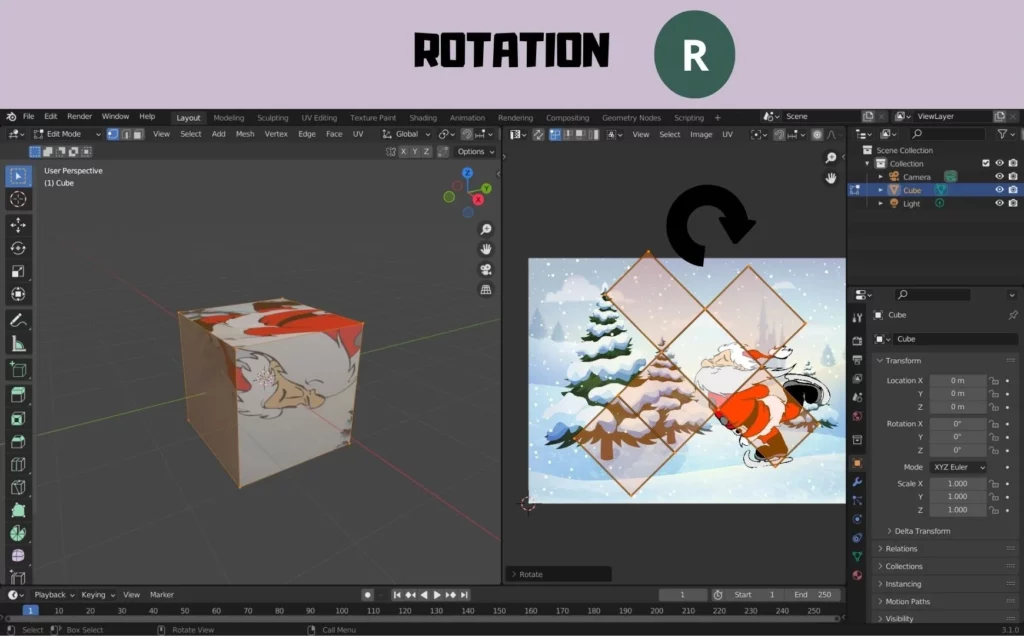The image size is (1024, 636).
Task: Open the Material properties tab icon
Action: click(857, 575)
